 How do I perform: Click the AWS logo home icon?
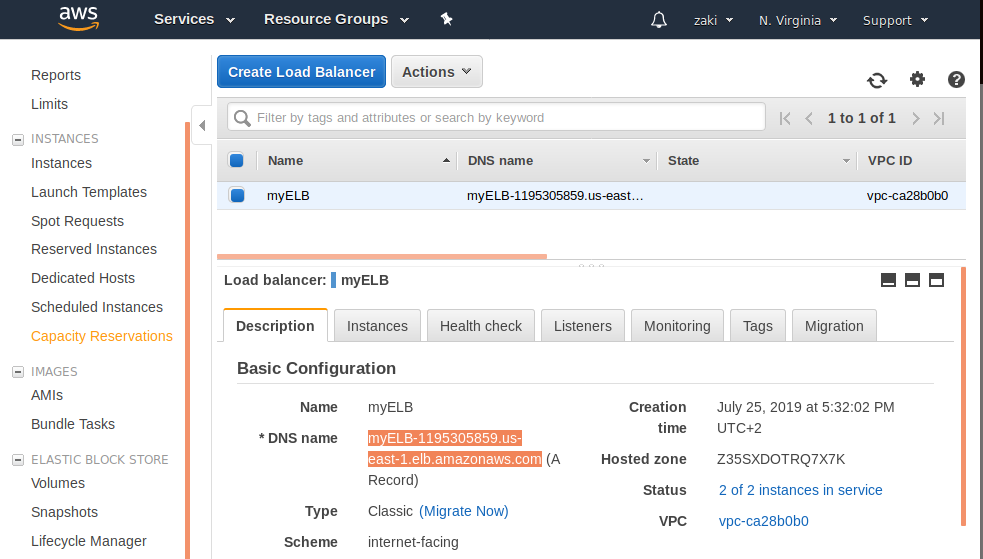[78, 19]
